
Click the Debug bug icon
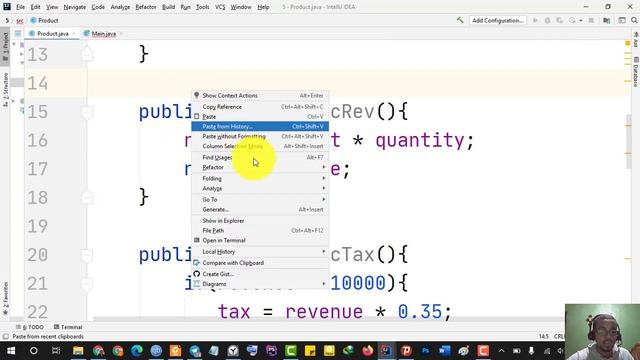[547, 20]
